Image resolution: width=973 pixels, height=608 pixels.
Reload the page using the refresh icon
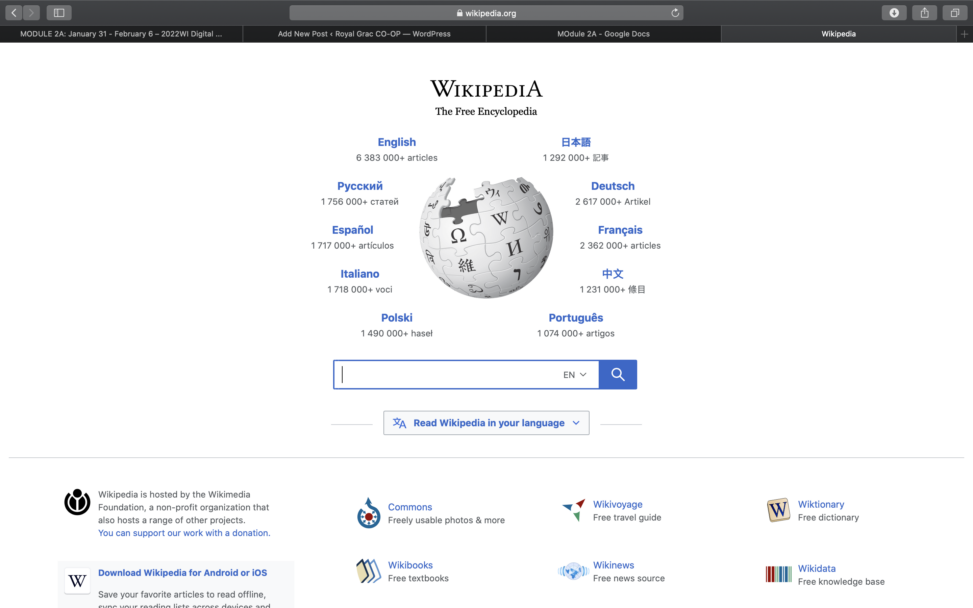tap(675, 12)
